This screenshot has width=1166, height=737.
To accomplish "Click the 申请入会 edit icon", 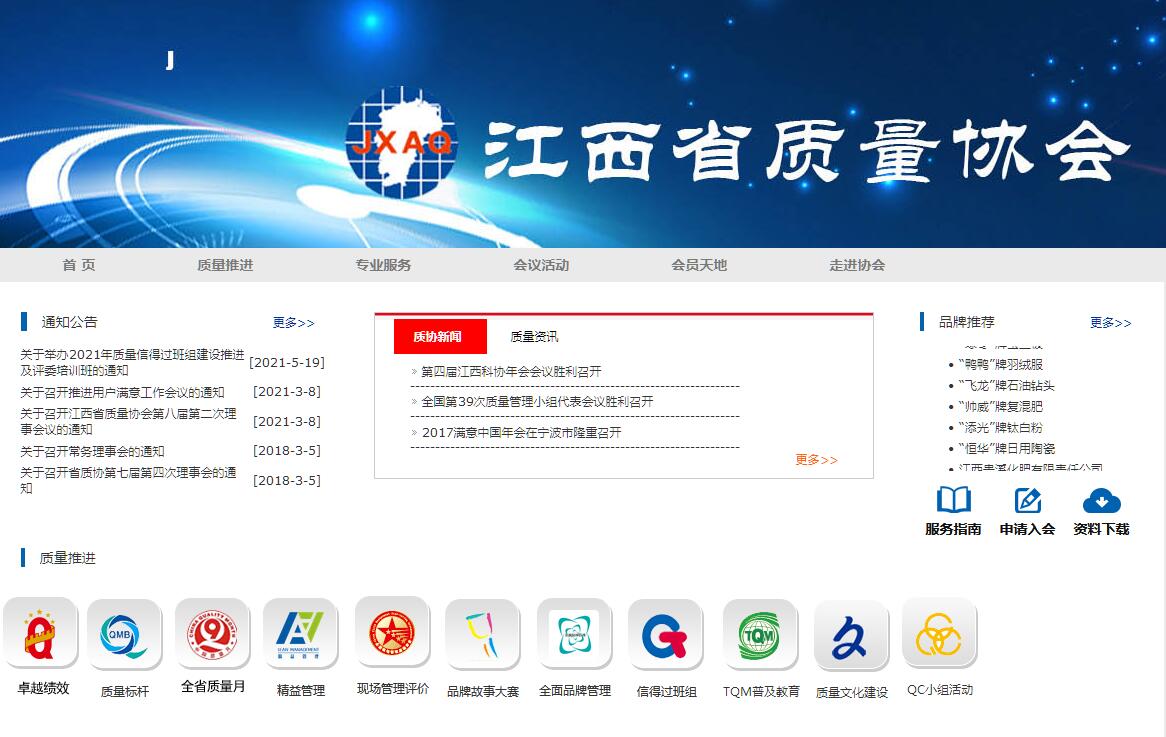I will tap(1027, 501).
